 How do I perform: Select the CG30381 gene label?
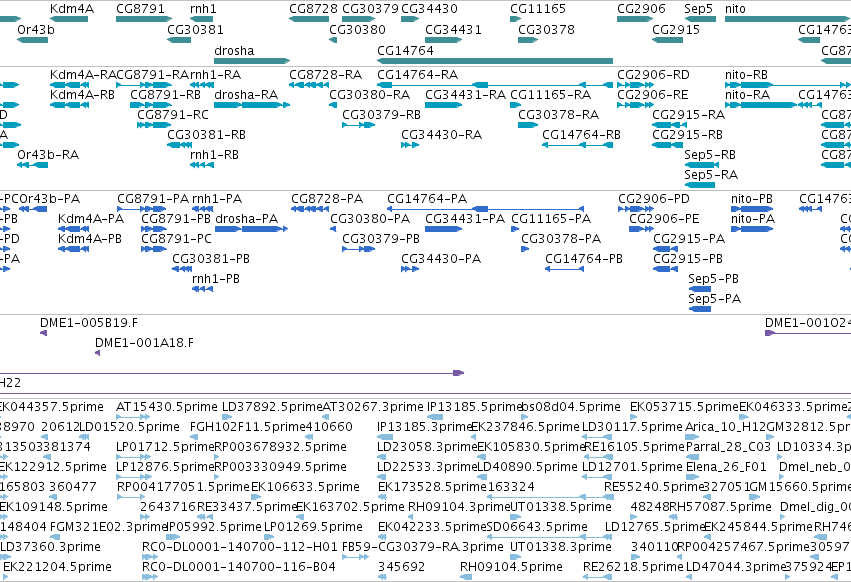(x=195, y=29)
